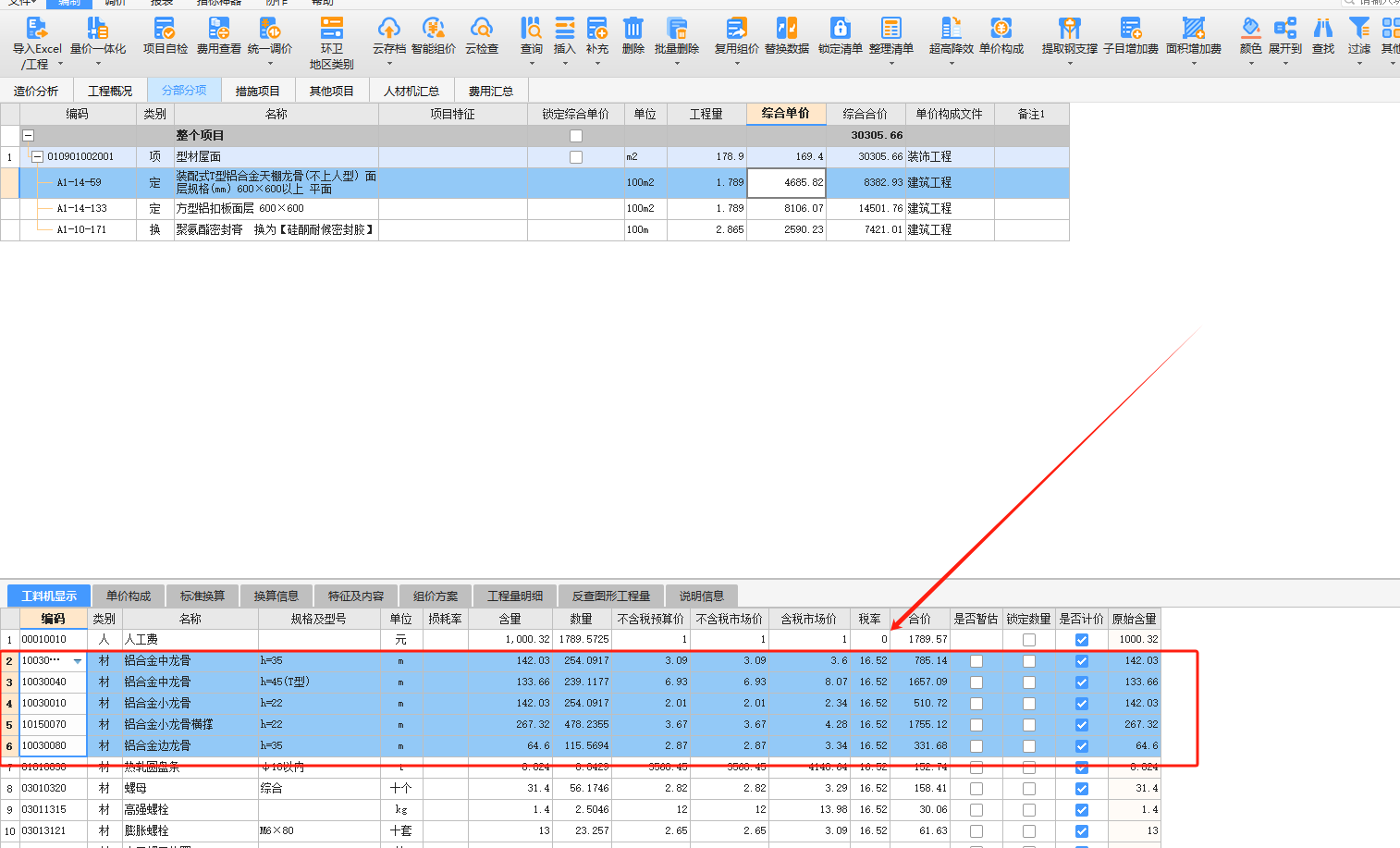The width and height of the screenshot is (1400, 848).
Task: Open the 说明信息 bottom tab
Action: coord(702,596)
